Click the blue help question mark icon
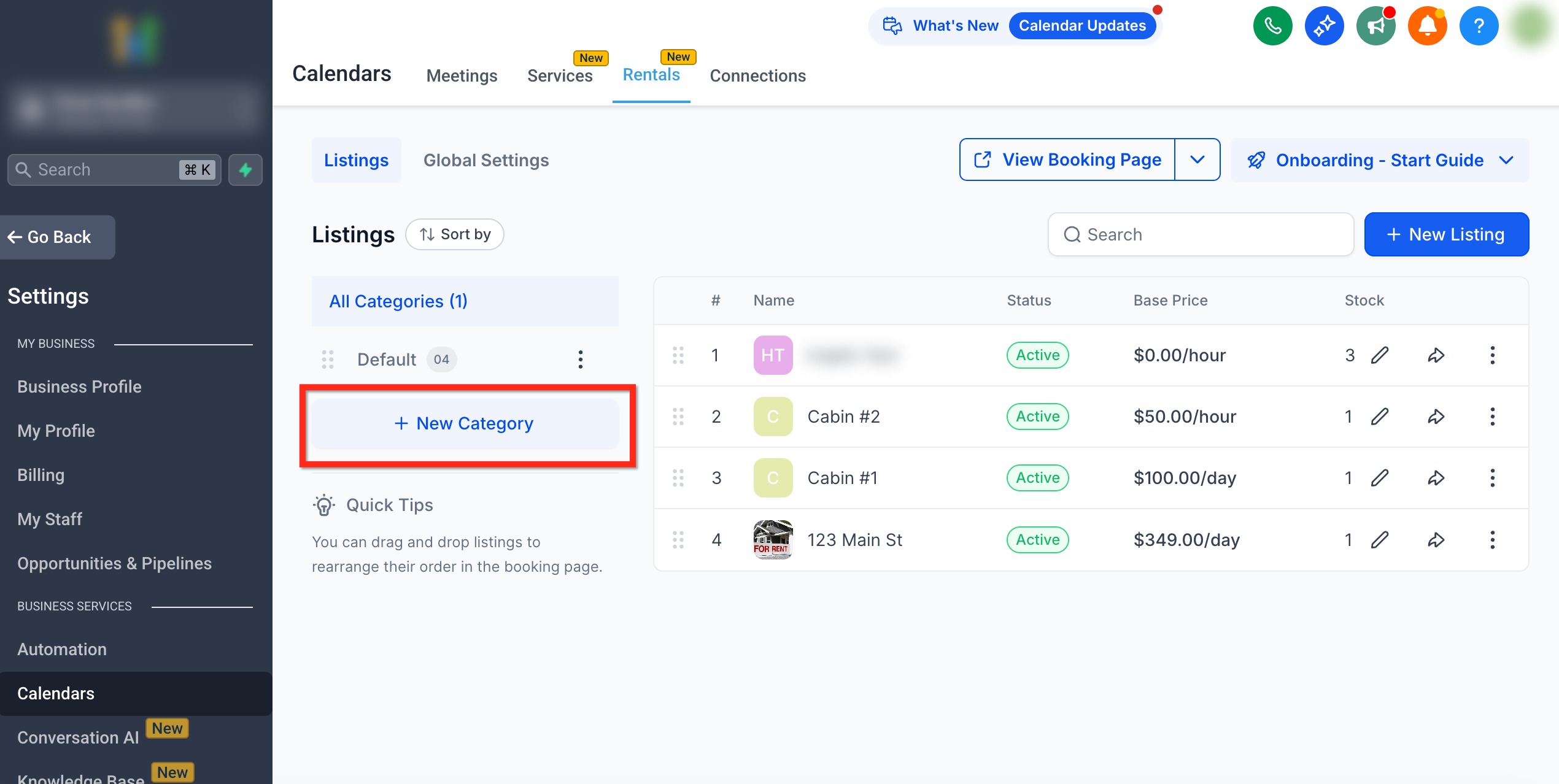The height and width of the screenshot is (784, 1559). [1479, 26]
